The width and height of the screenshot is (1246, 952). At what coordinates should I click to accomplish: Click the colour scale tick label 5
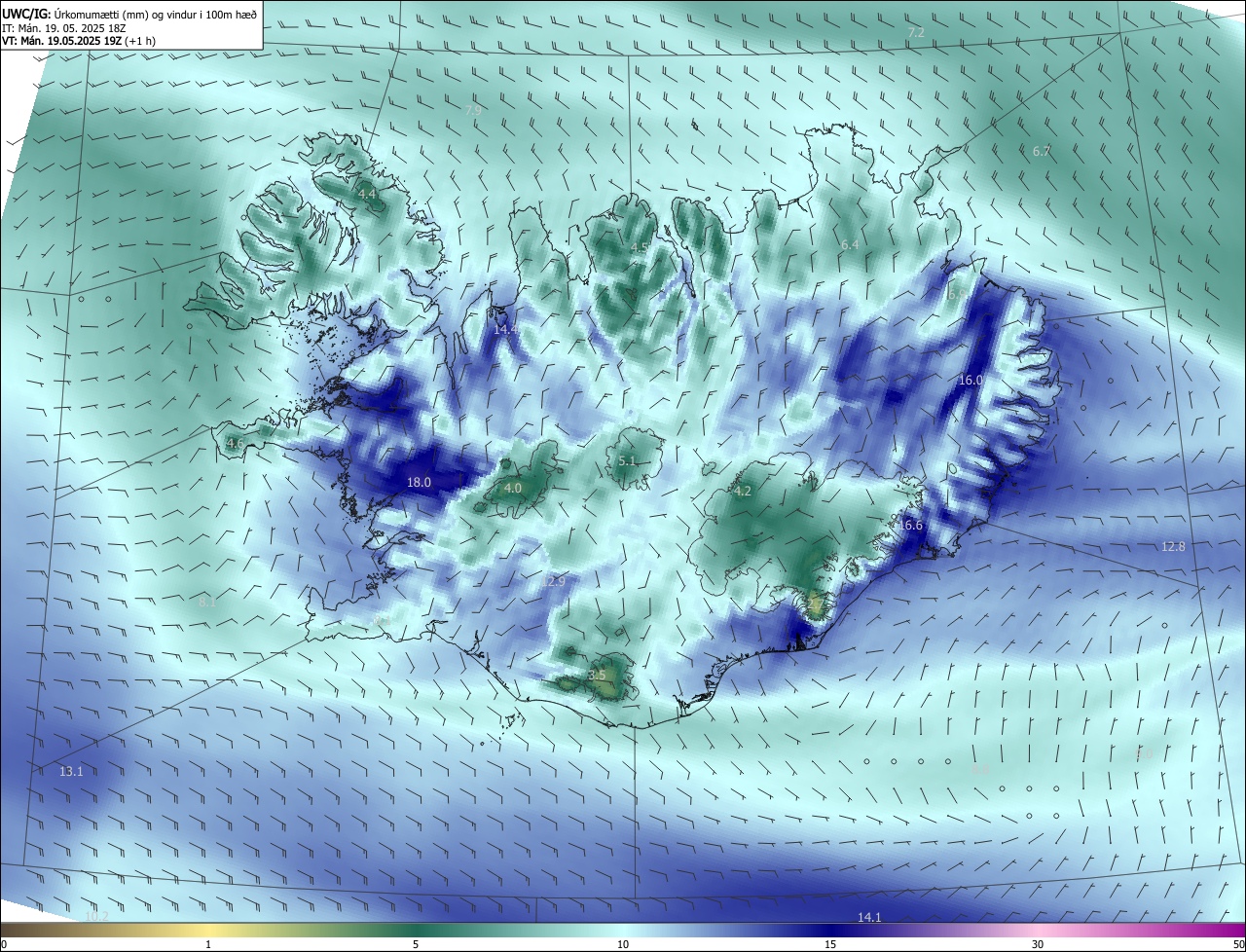416,944
